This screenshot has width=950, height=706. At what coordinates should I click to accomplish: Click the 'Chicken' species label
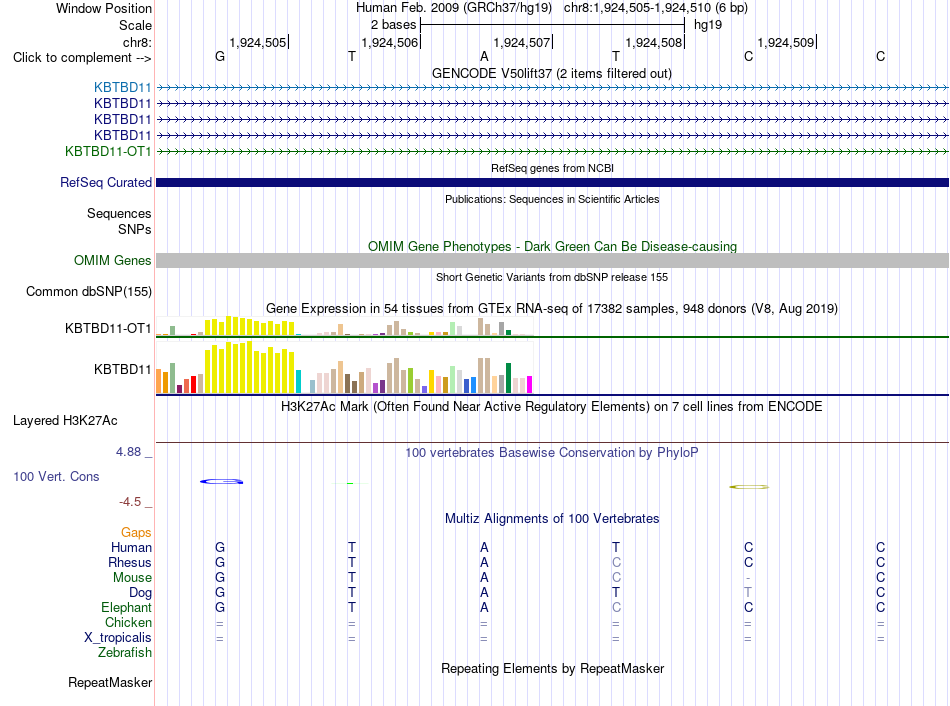point(128,622)
